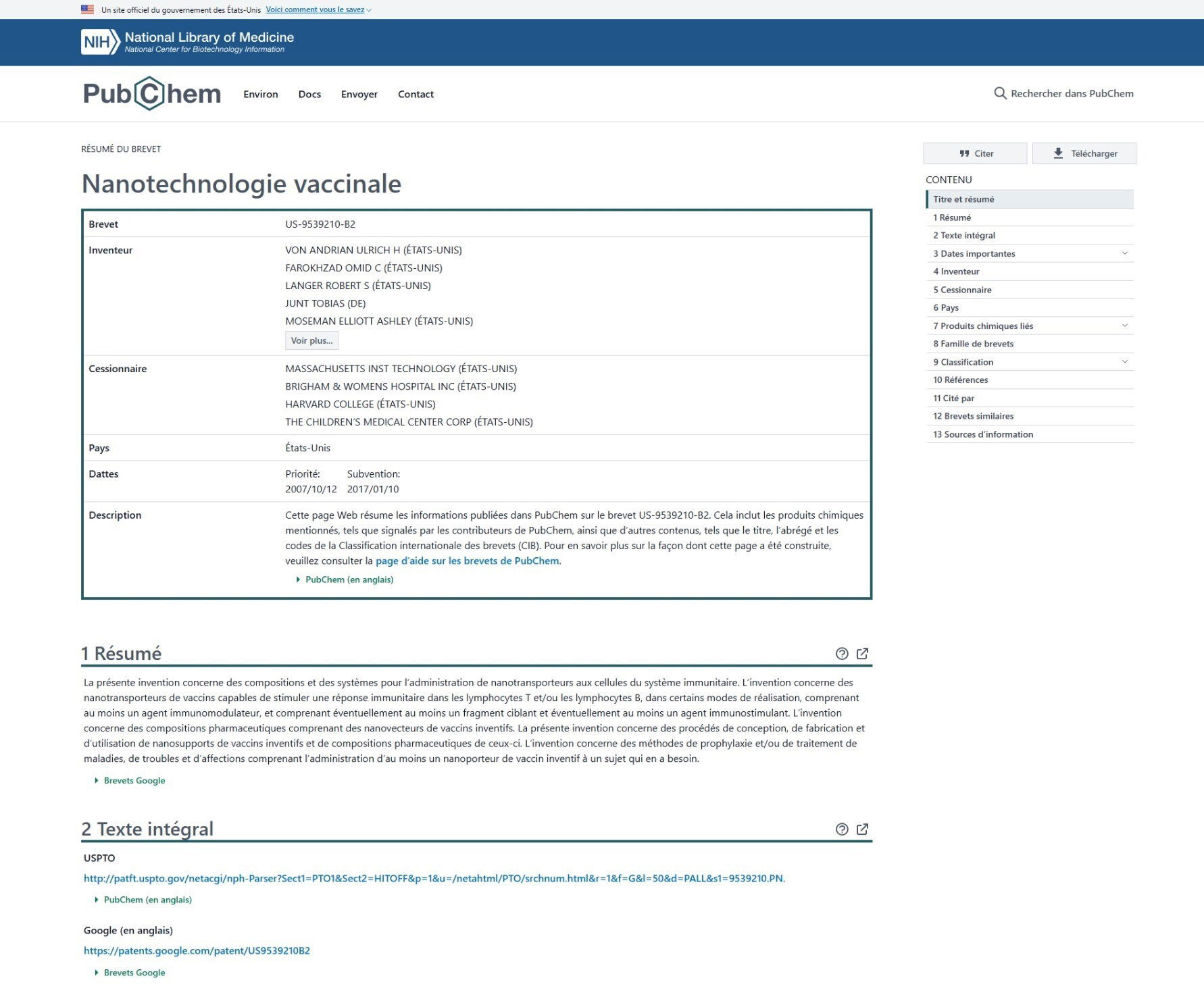The width and height of the screenshot is (1204, 1003).
Task: Click 'États-Unis' in the Pays row
Action: pos(308,448)
